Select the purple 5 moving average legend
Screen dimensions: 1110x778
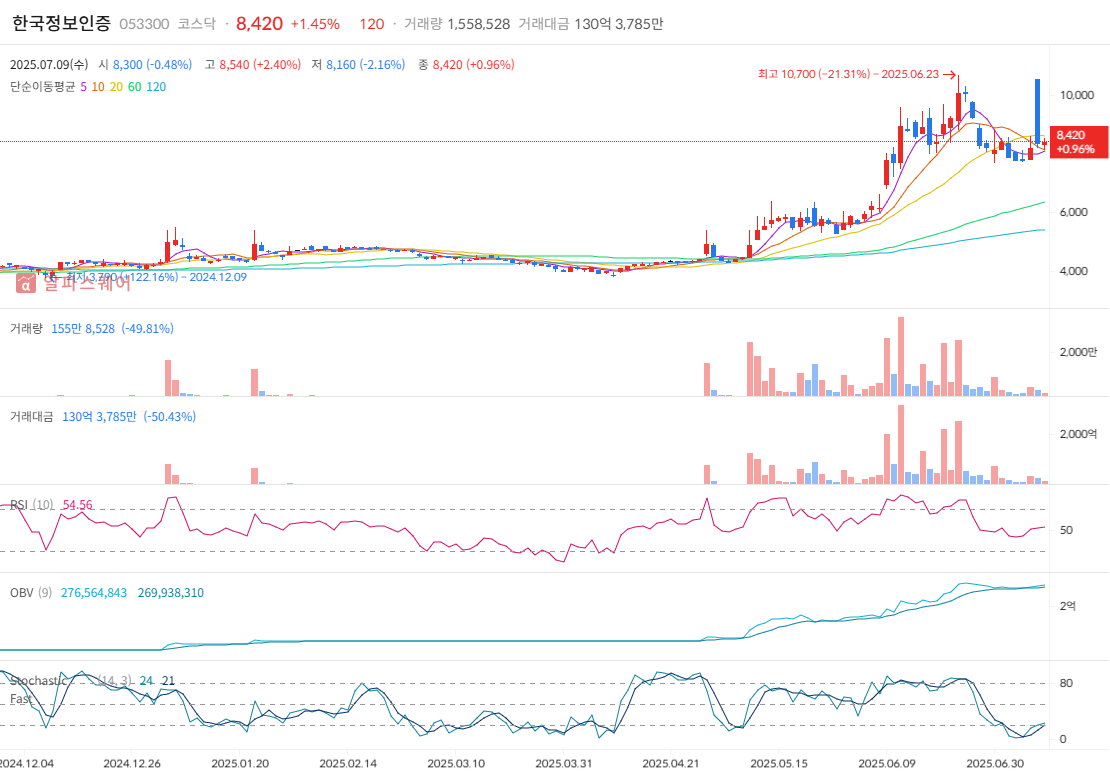coord(84,87)
